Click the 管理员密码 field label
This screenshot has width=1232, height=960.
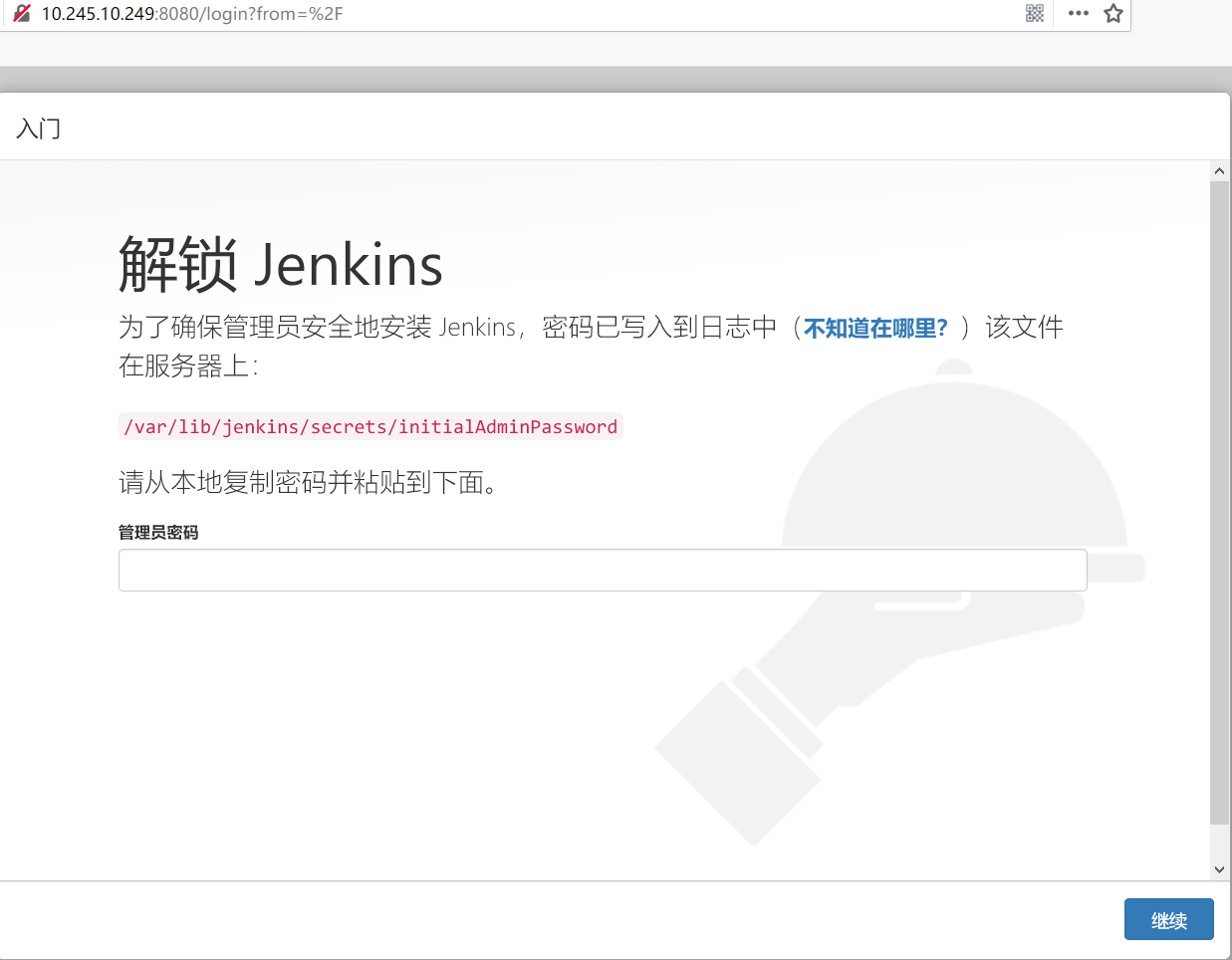[x=158, y=533]
